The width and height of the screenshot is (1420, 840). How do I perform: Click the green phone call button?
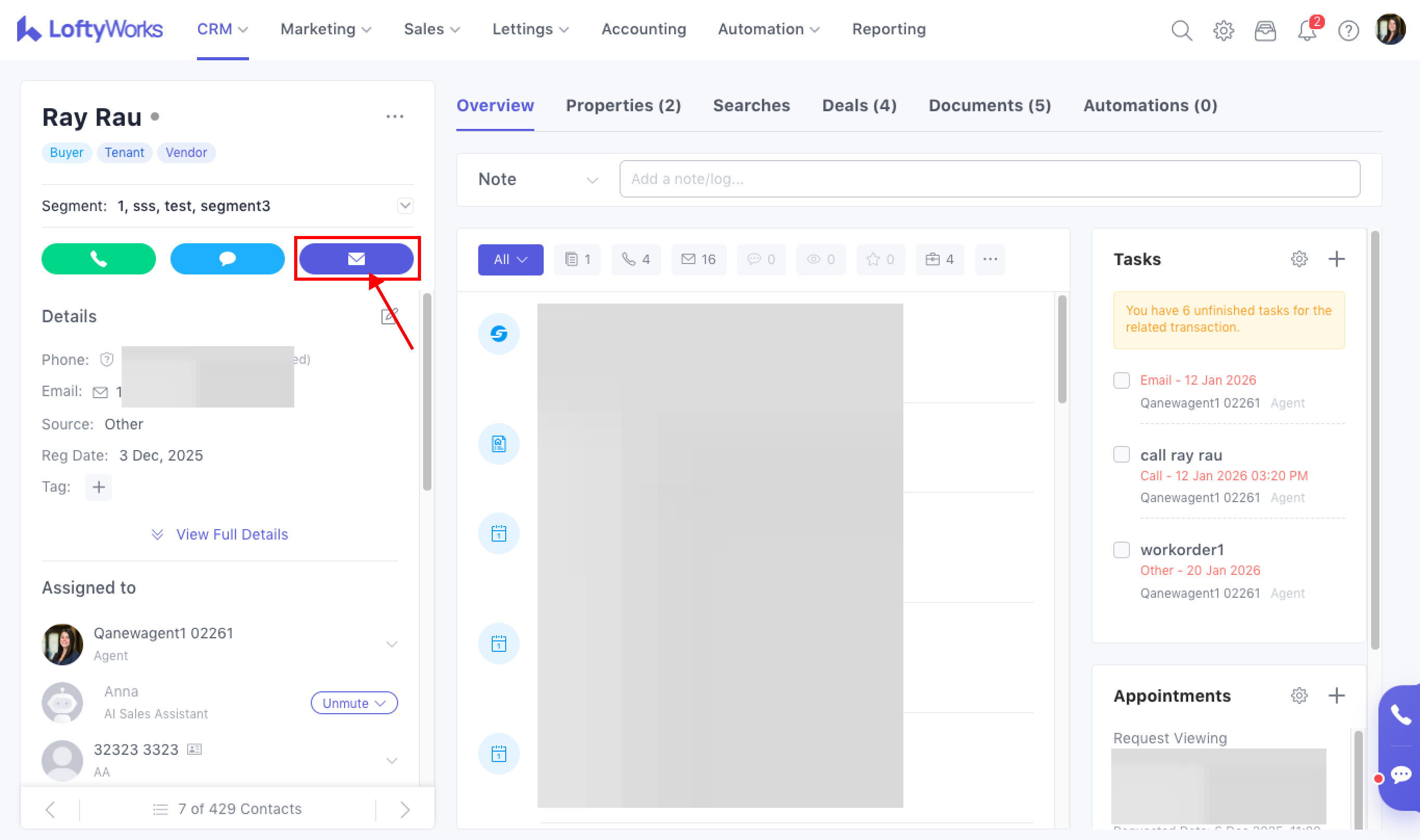(x=98, y=259)
